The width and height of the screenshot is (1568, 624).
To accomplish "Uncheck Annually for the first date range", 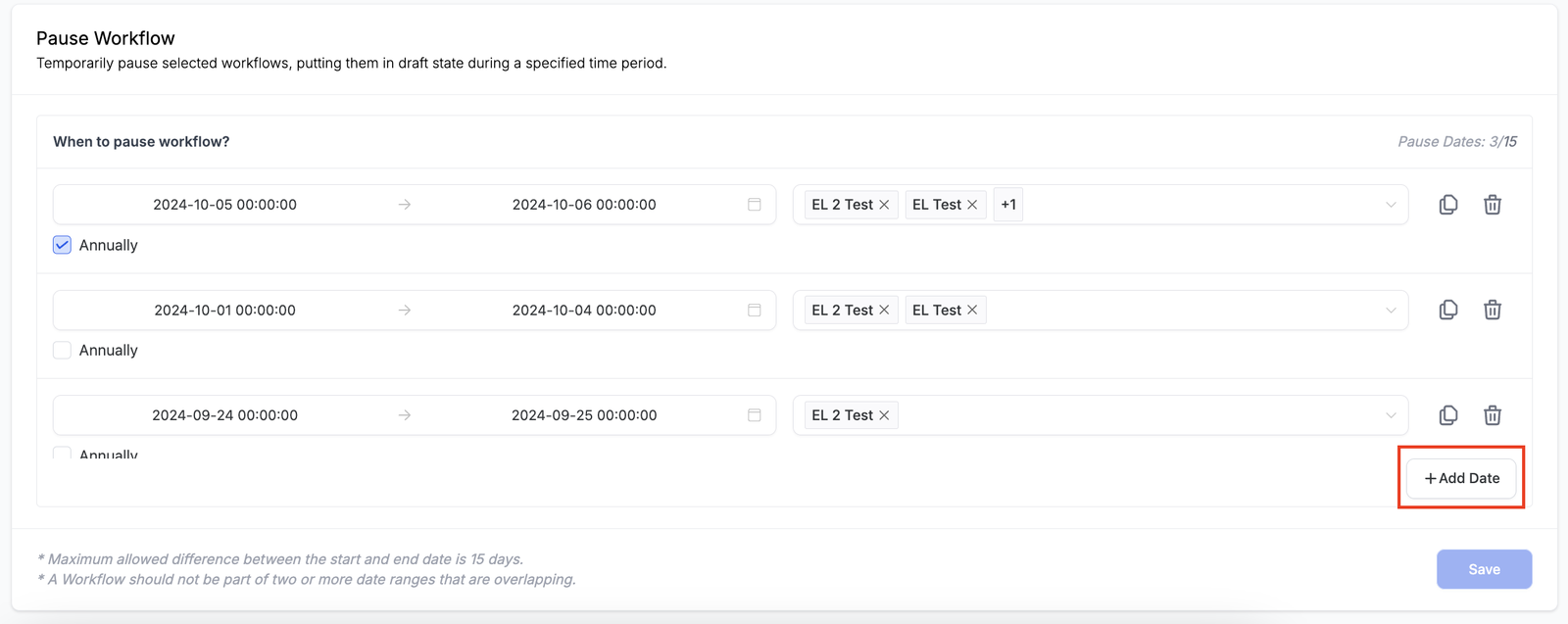I will pos(63,245).
